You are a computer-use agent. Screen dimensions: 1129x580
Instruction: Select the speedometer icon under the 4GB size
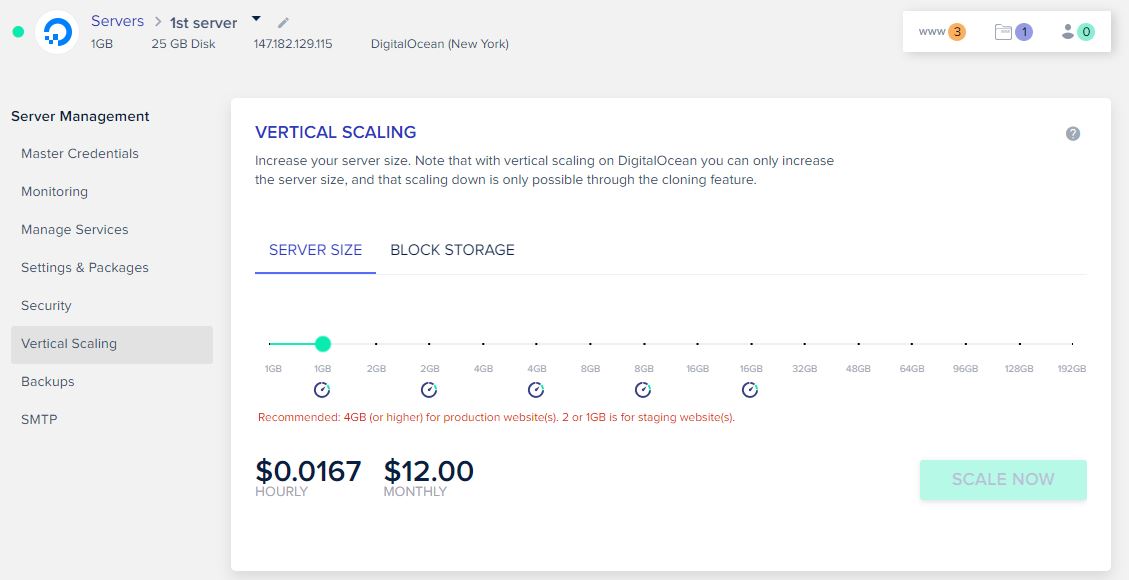536,390
